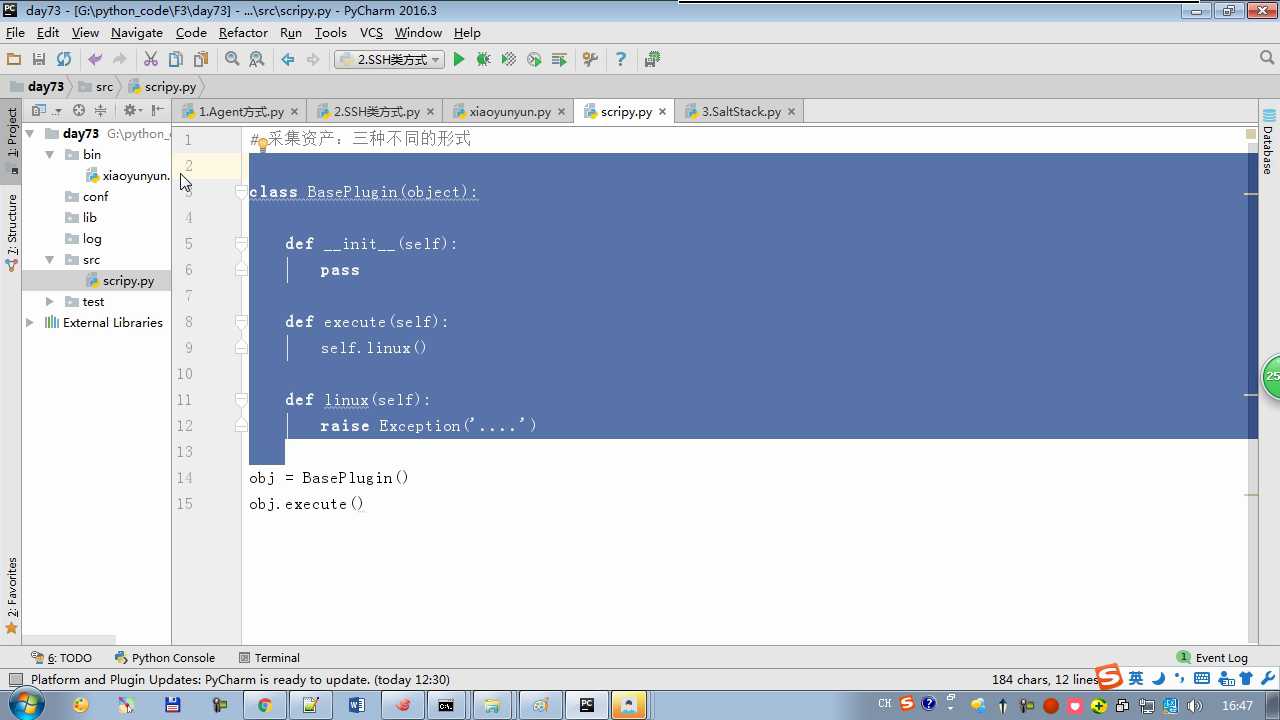The height and width of the screenshot is (720, 1280).
Task: Toggle the Database side panel
Action: (1268, 141)
